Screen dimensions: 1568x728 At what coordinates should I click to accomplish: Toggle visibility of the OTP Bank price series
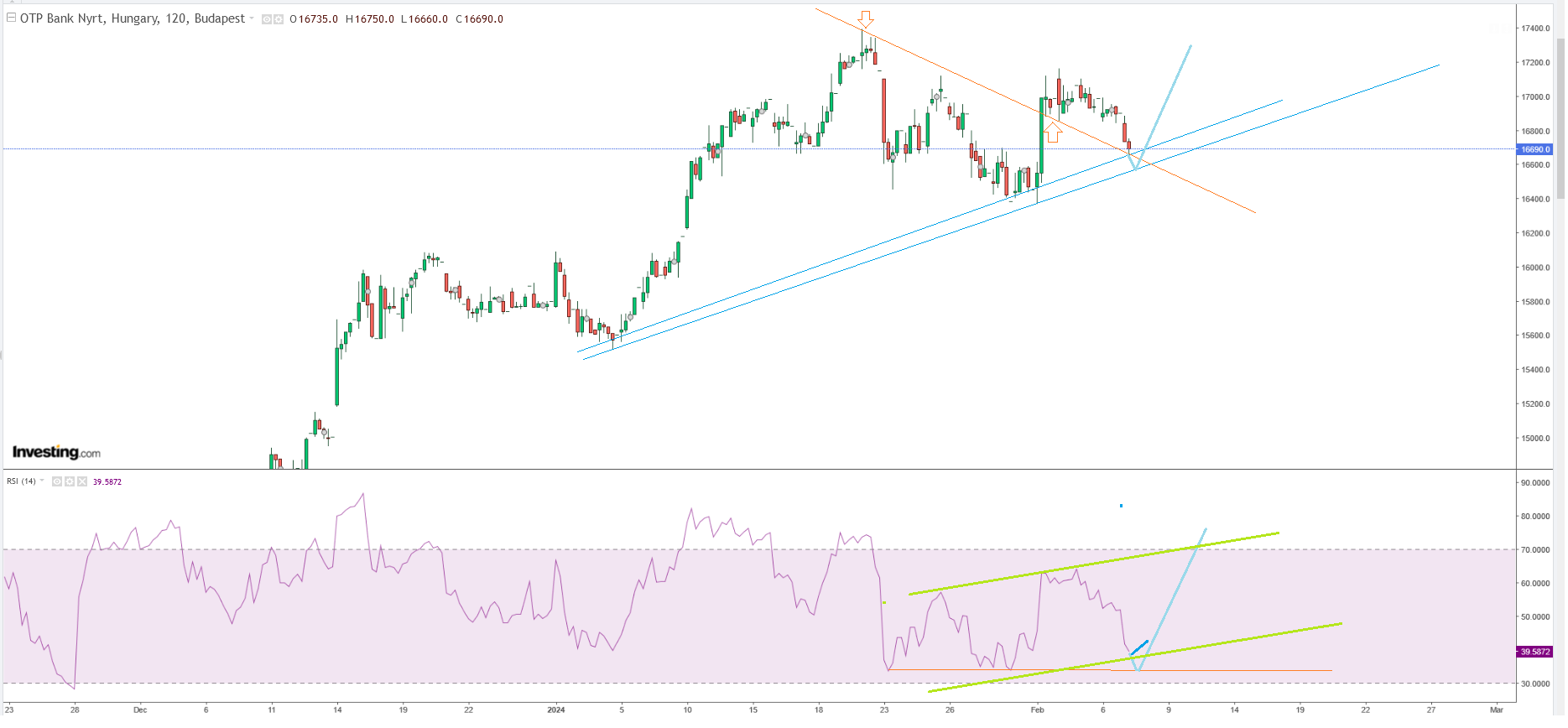click(267, 19)
